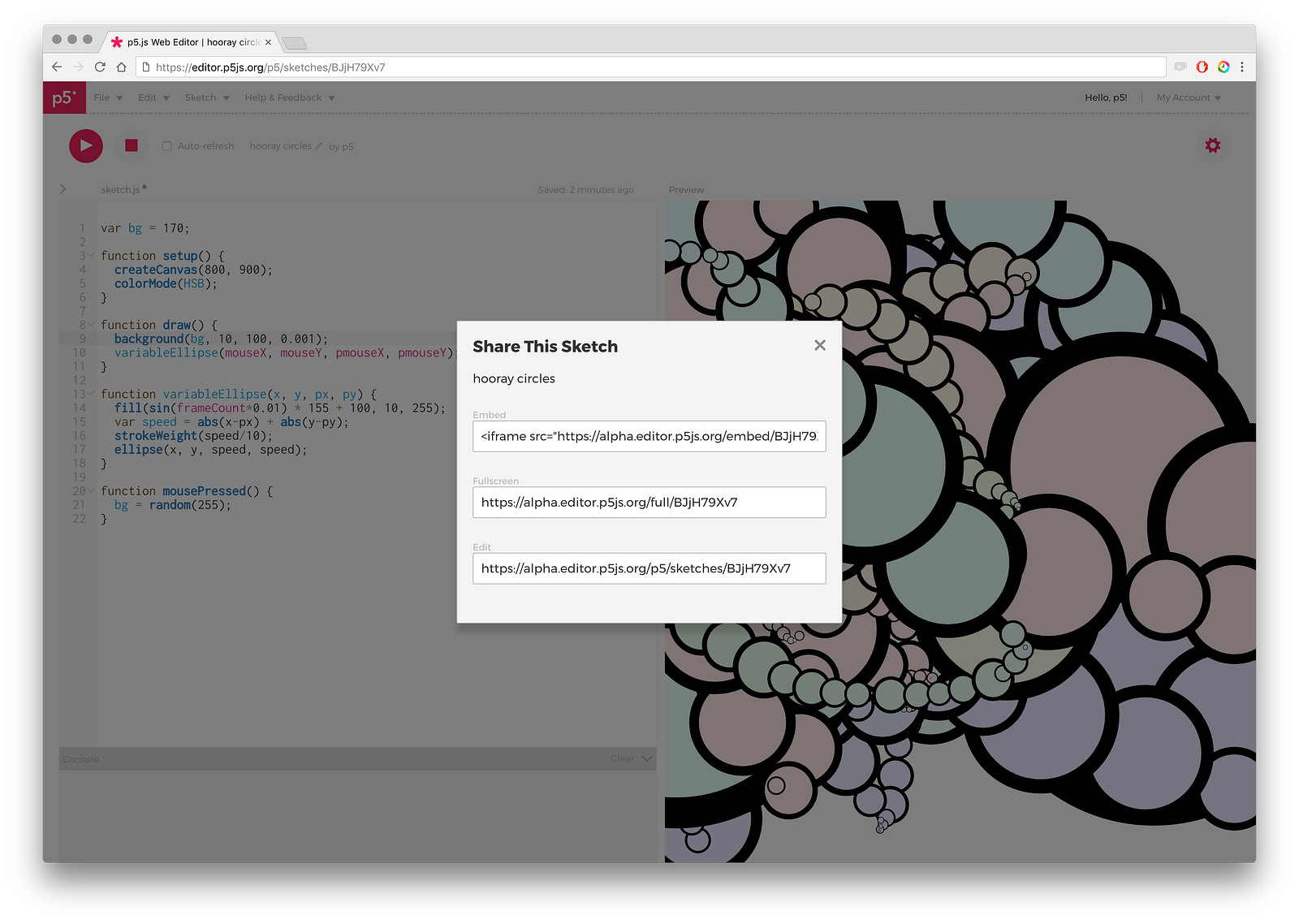Select the Embed iframe code field

649,436
